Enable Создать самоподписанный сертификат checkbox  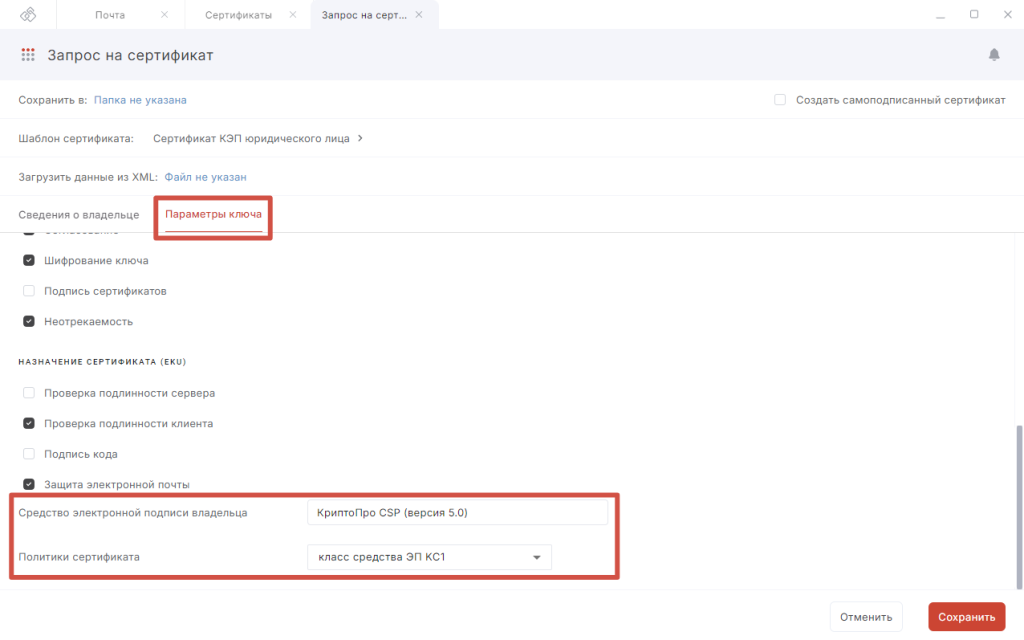(780, 100)
